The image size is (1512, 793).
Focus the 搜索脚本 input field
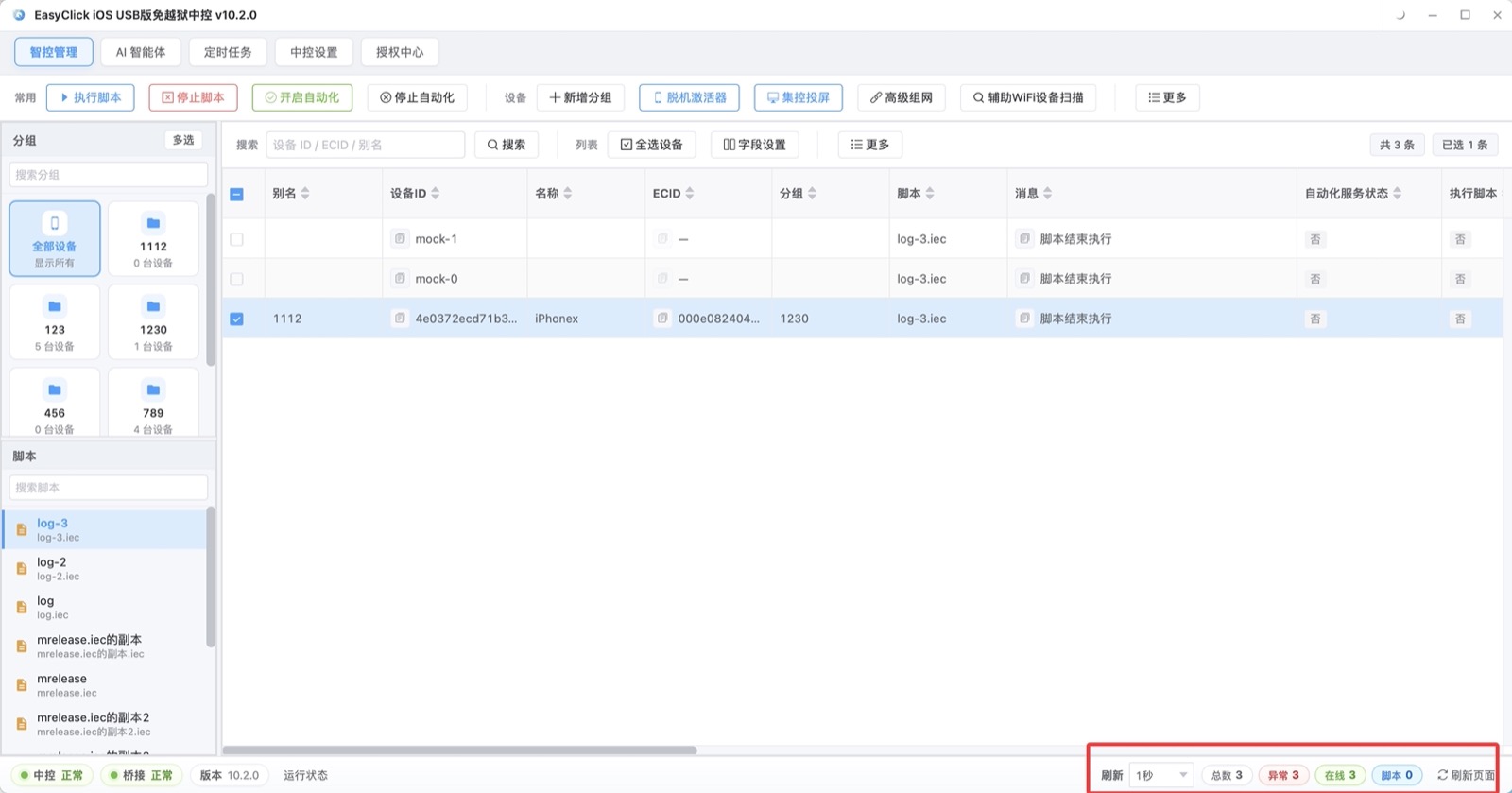[x=109, y=488]
